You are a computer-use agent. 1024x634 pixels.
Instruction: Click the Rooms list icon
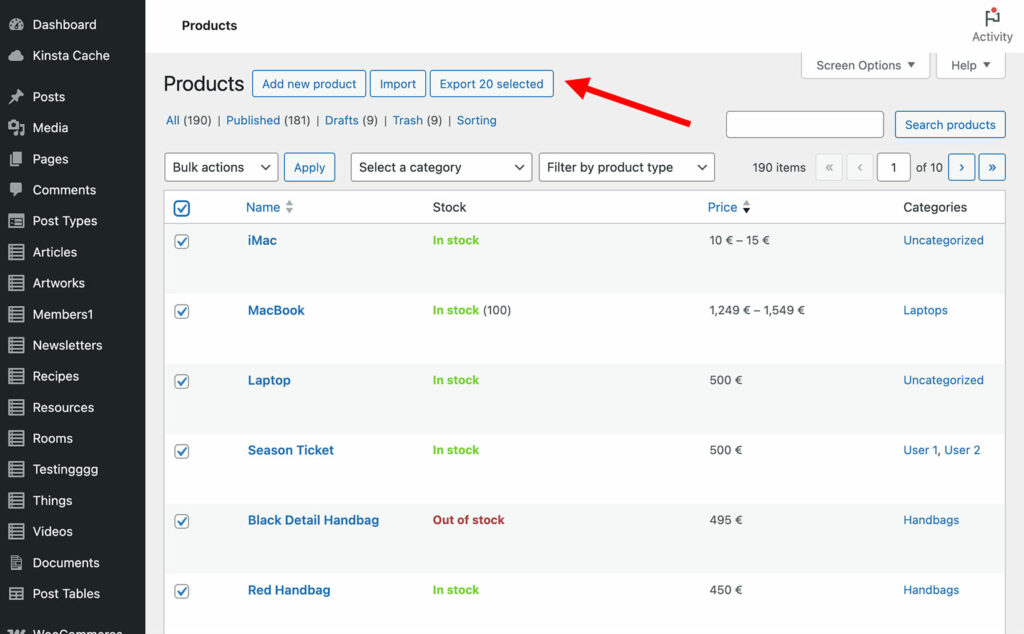(16, 438)
